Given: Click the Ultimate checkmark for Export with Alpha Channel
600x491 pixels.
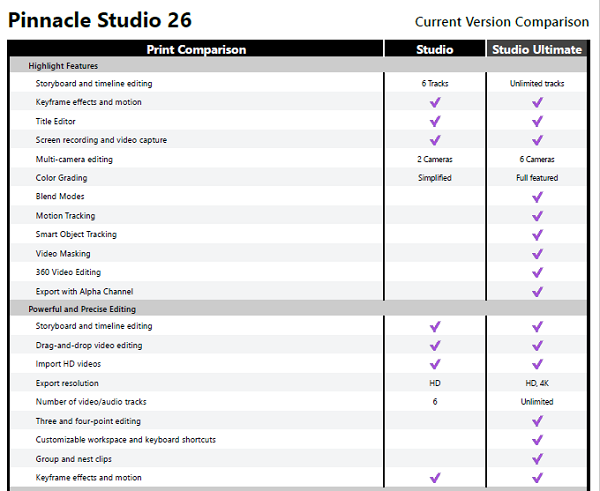Looking at the screenshot, I should point(537,292).
